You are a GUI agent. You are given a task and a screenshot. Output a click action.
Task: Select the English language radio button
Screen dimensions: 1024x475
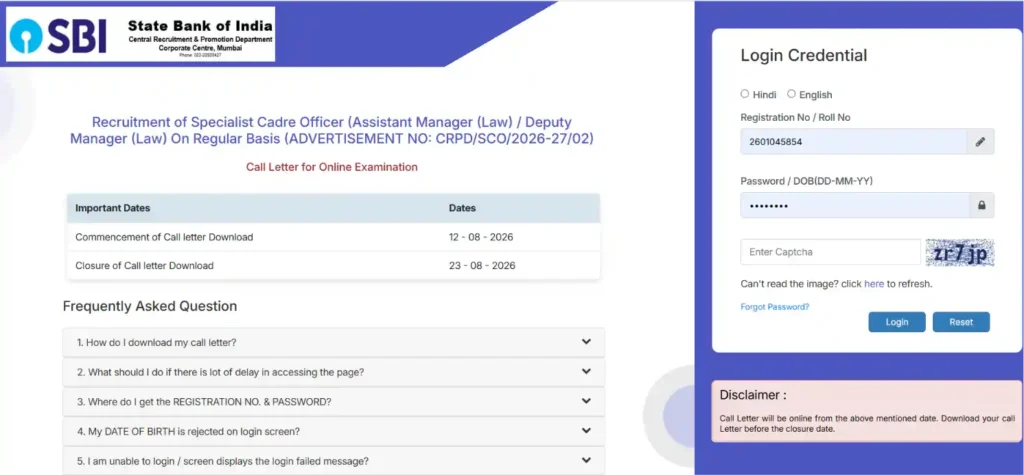[x=792, y=94]
